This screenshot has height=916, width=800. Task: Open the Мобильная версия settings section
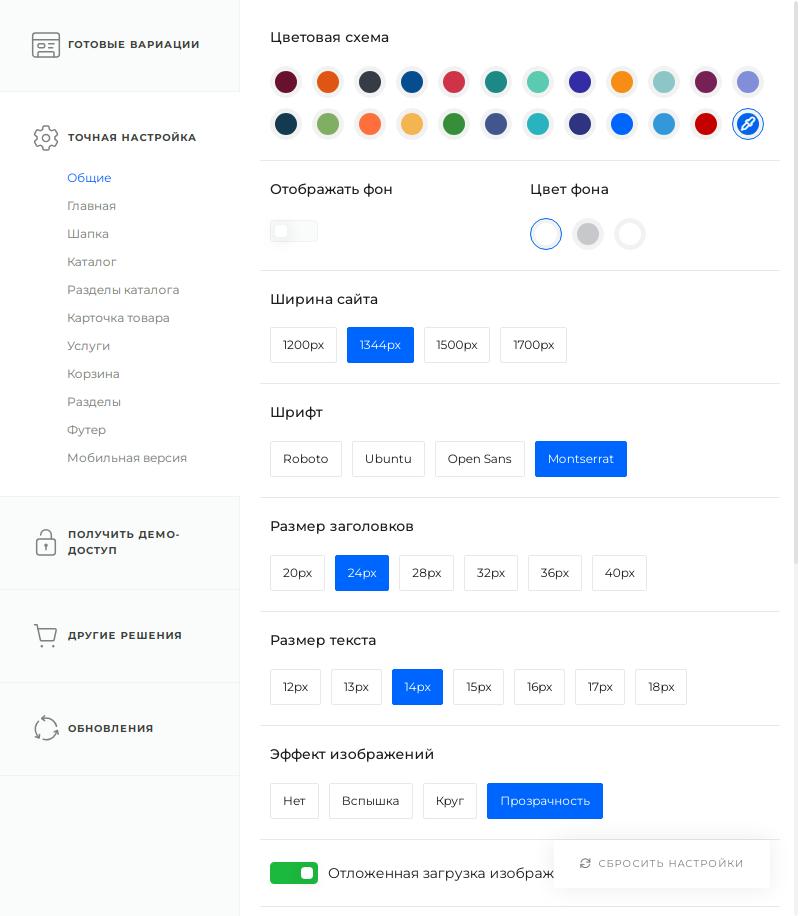pyautogui.click(x=127, y=458)
